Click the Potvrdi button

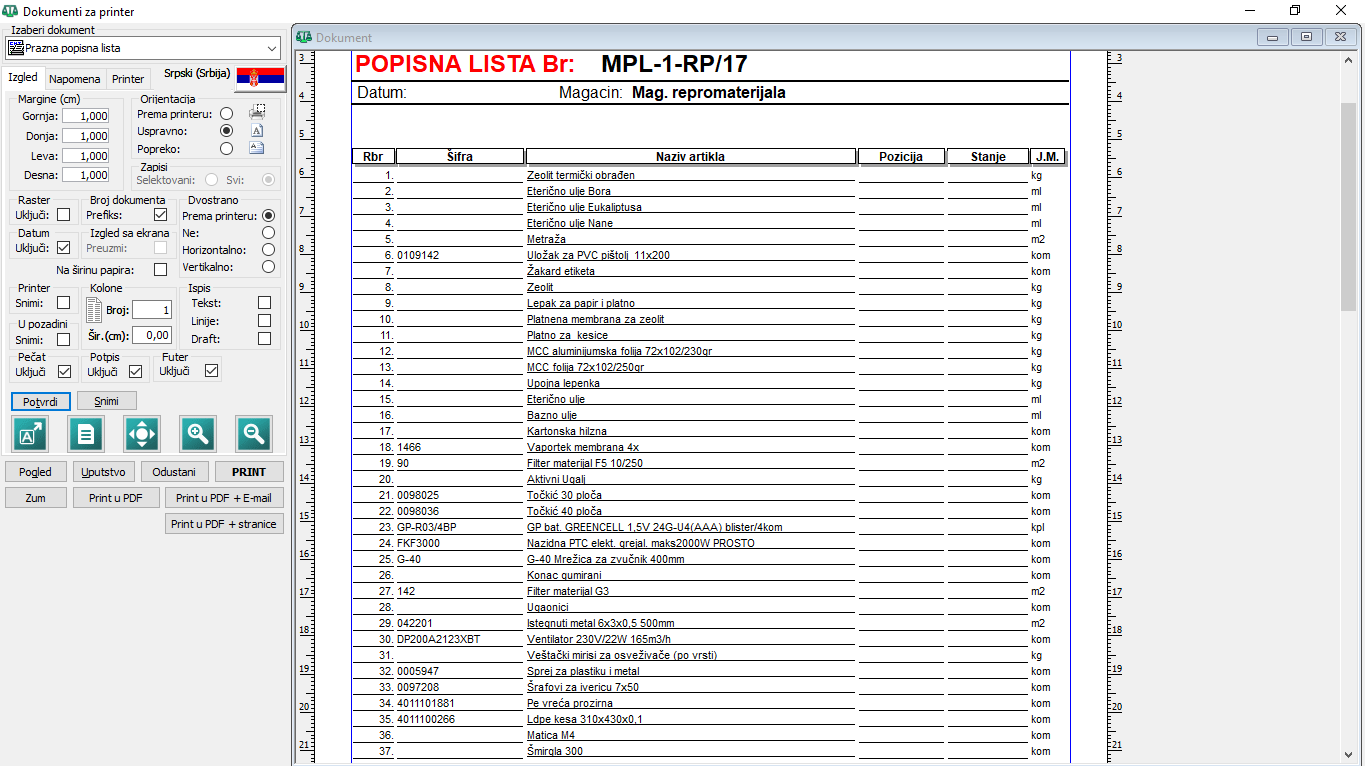pos(41,401)
